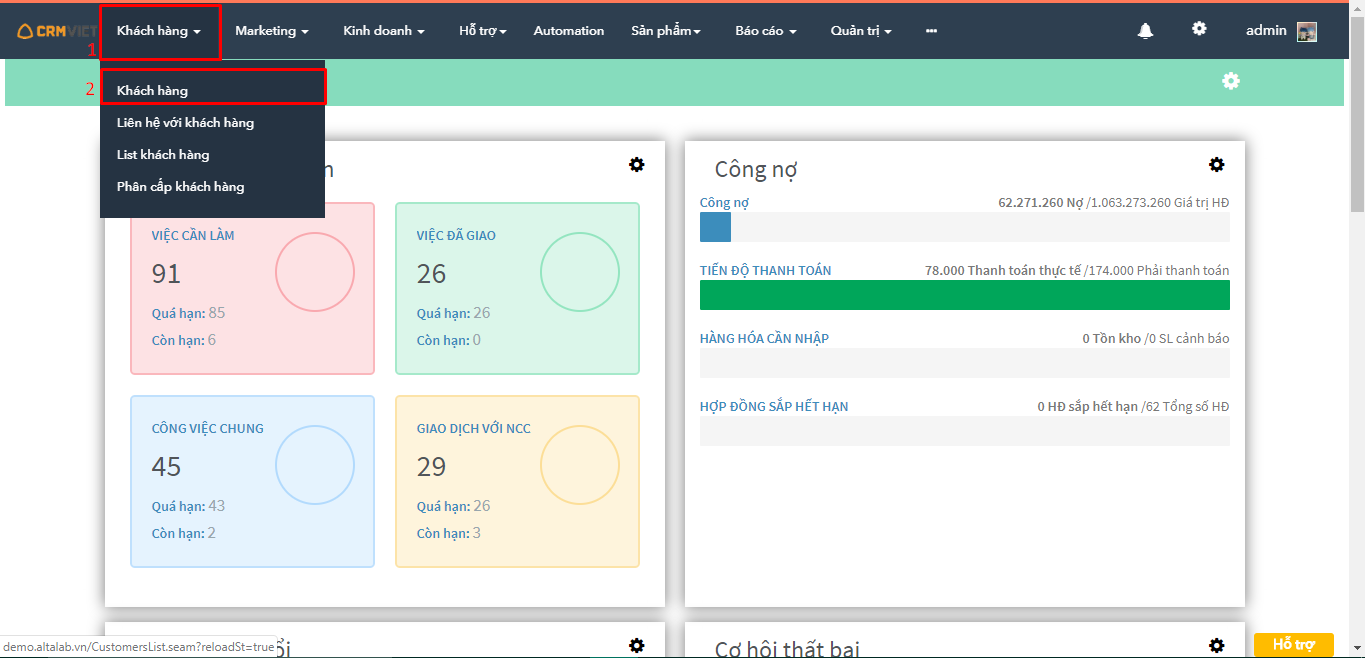This screenshot has width=1365, height=658.
Task: Open the more options ellipsis menu
Action: click(x=931, y=31)
